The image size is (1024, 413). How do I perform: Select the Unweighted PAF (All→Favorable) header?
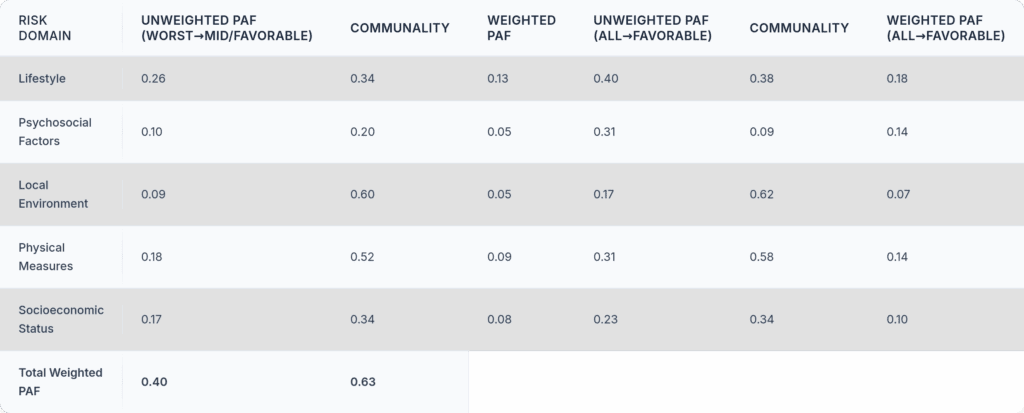coord(651,27)
